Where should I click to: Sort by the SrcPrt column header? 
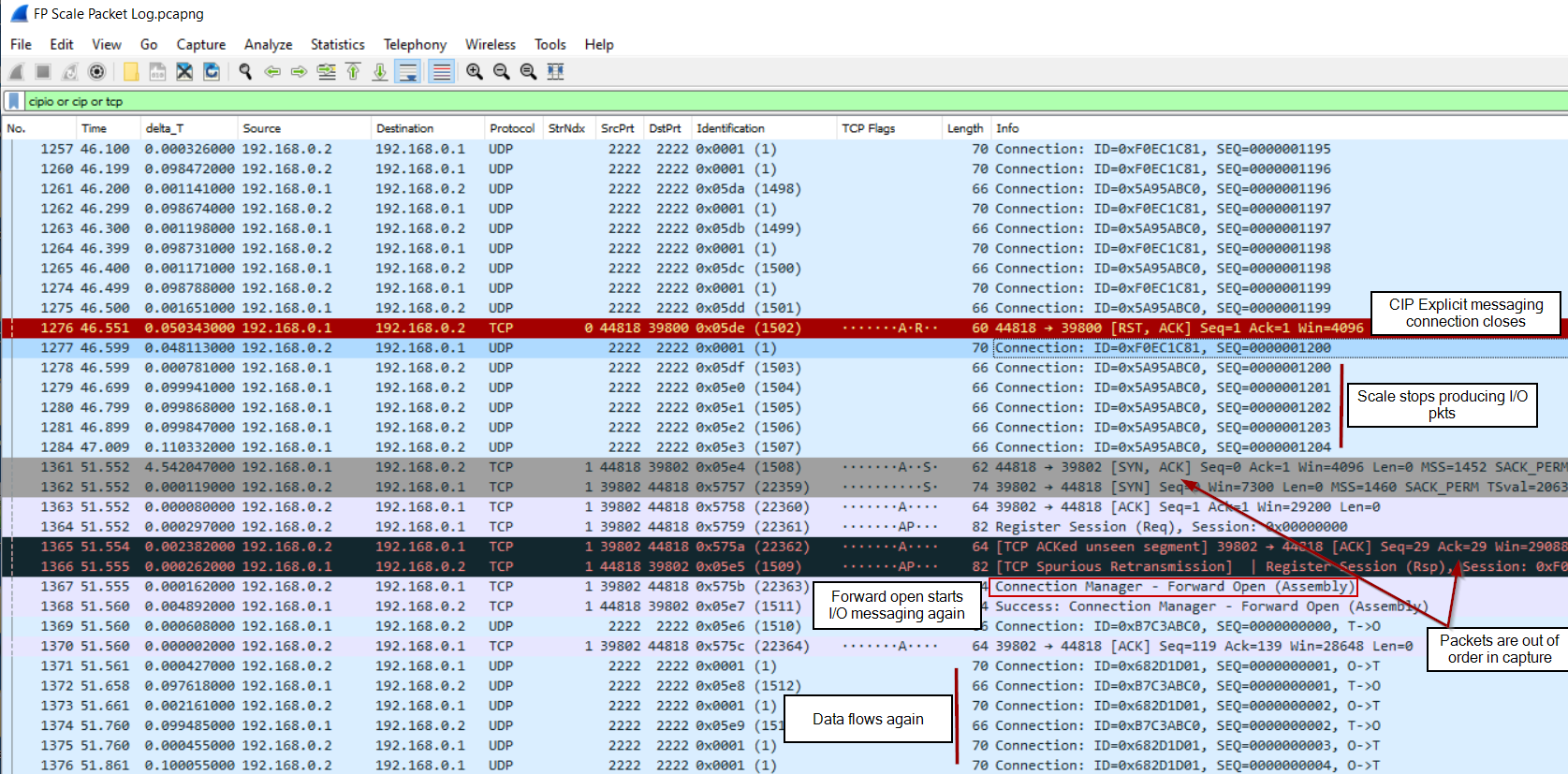619,128
